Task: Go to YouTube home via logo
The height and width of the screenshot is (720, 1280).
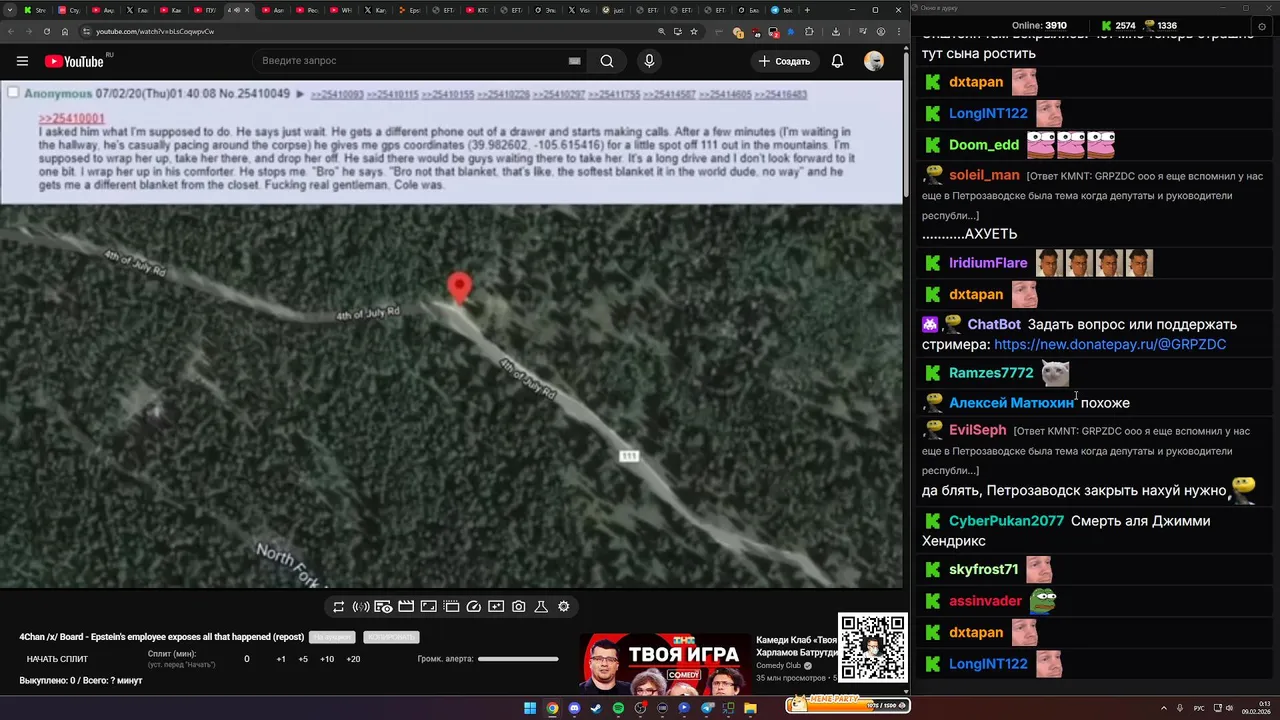Action: [x=74, y=61]
